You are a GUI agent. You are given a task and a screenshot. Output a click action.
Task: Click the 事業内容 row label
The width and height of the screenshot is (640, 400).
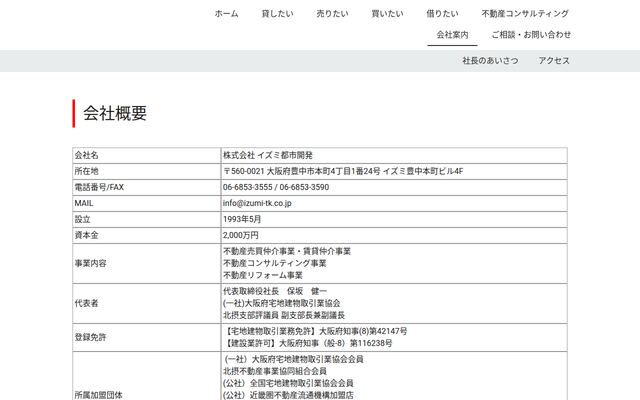coord(90,263)
